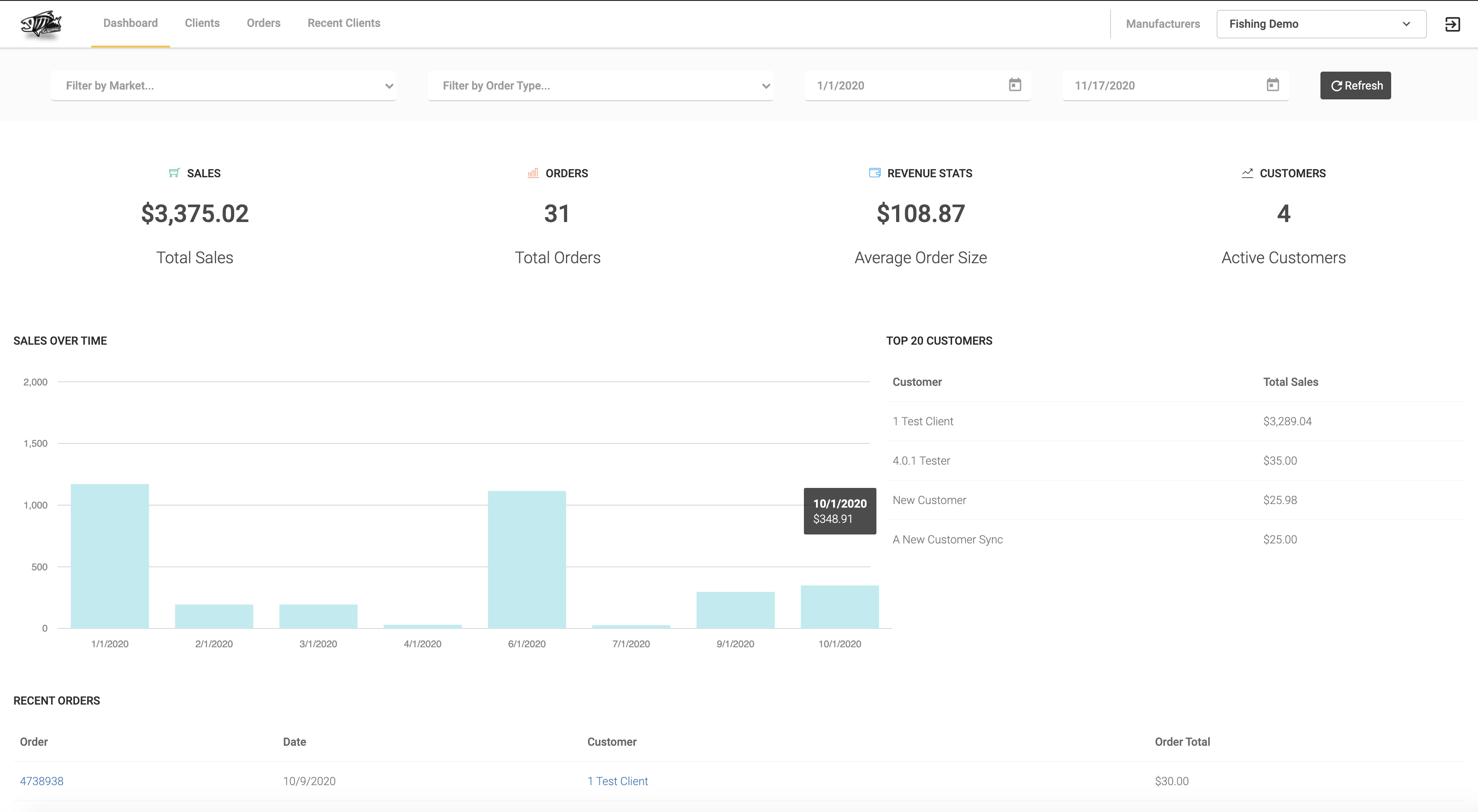Open the start date calendar picker icon

pos(1014,85)
